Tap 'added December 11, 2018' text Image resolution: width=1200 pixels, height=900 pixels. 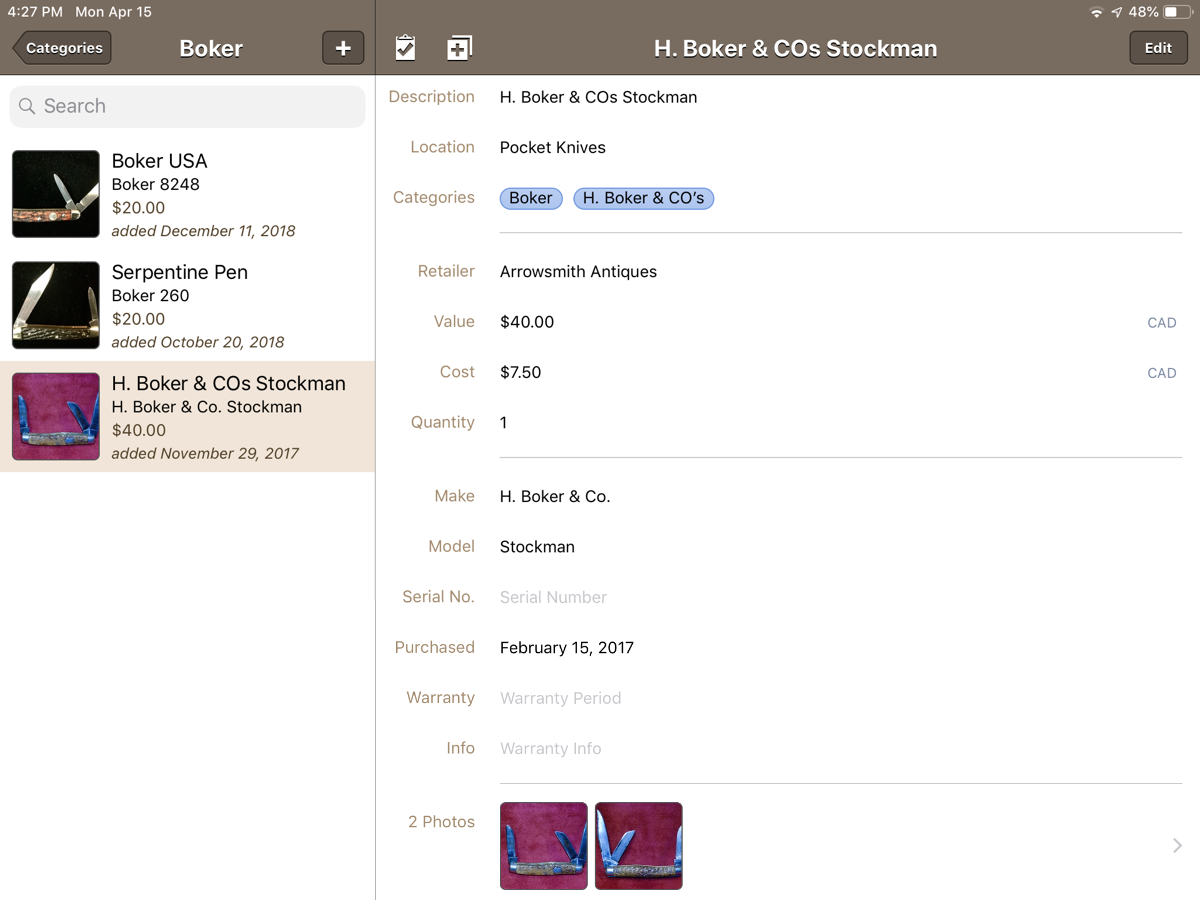(x=203, y=231)
